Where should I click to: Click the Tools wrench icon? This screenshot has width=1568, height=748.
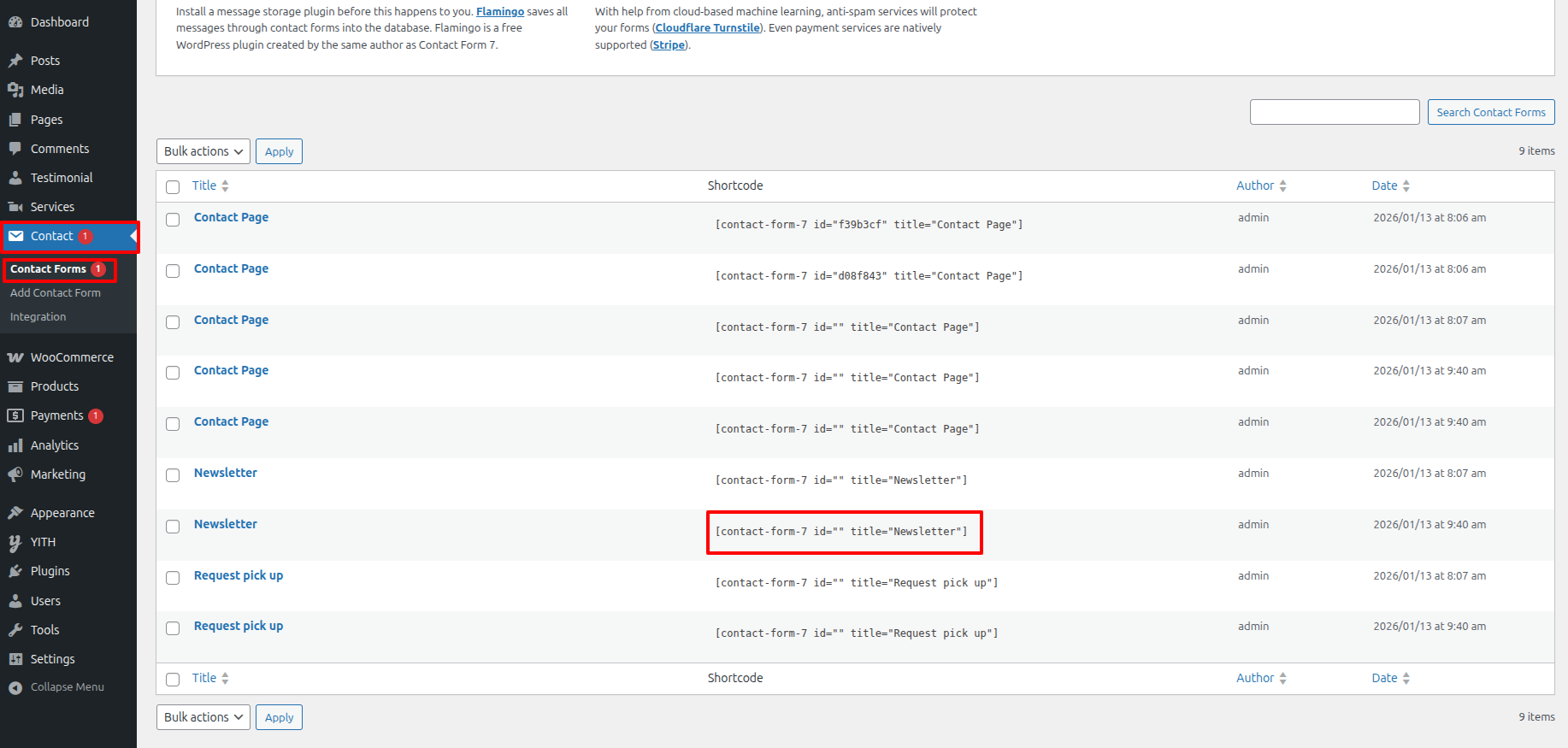point(15,630)
